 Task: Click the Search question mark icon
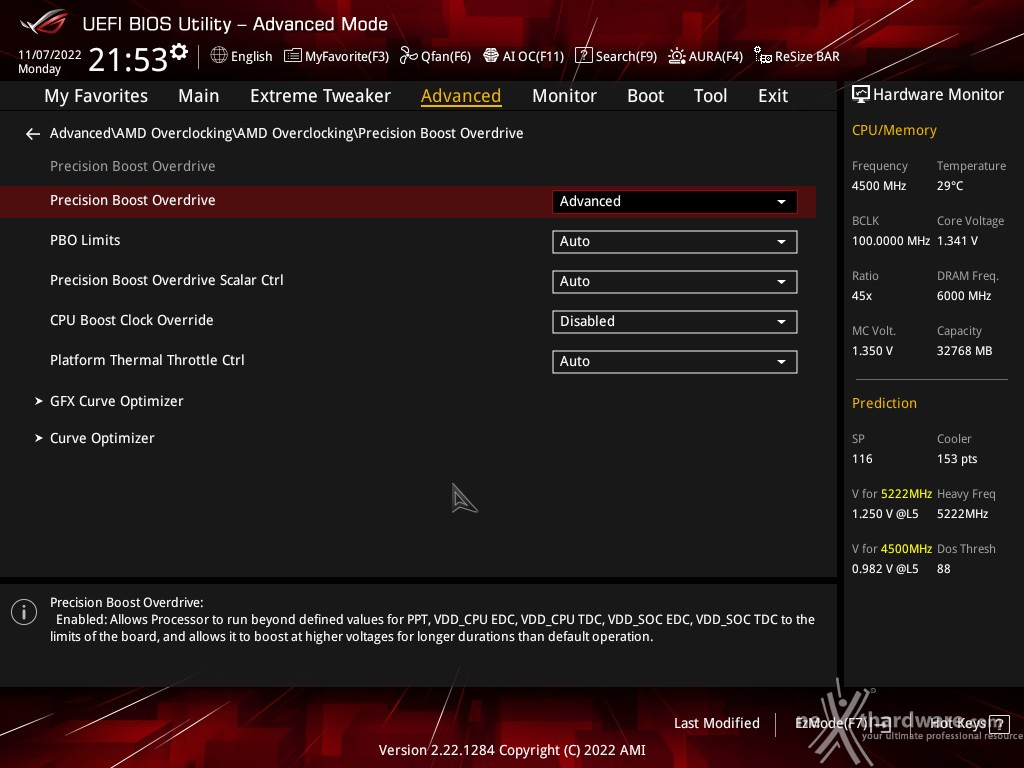pos(583,56)
